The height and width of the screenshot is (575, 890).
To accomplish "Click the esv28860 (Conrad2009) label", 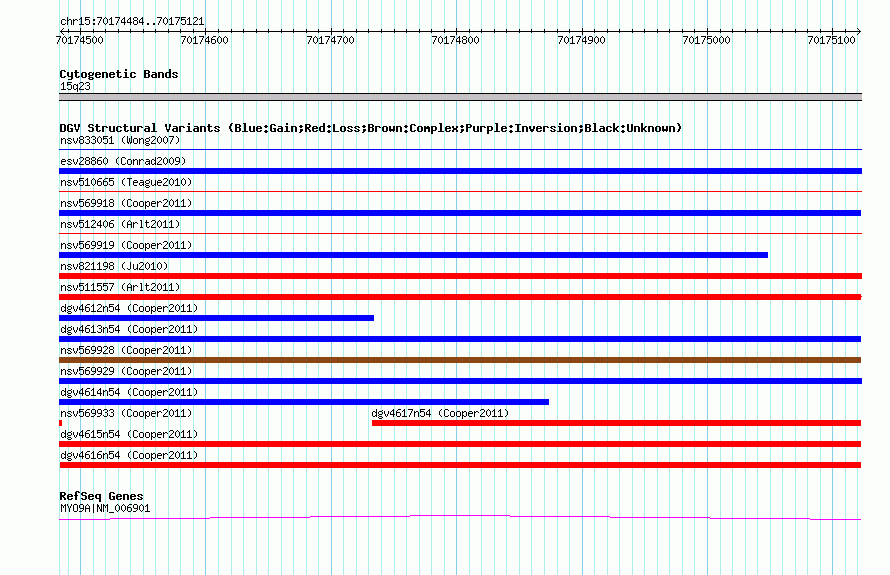I will pyautogui.click(x=123, y=161).
